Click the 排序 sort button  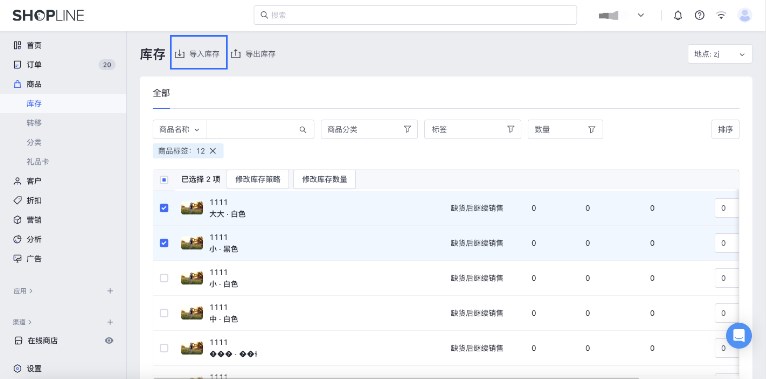pyautogui.click(x=725, y=129)
